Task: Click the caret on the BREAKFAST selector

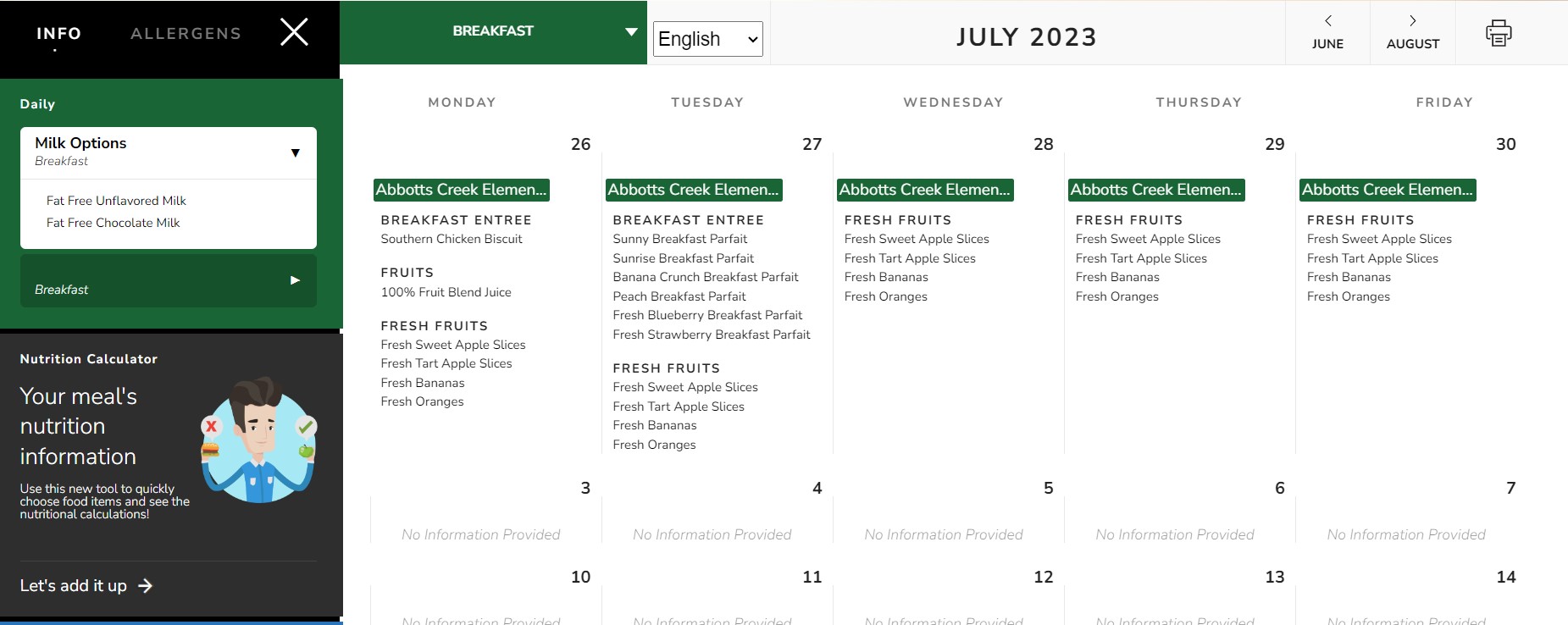Action: click(x=630, y=31)
